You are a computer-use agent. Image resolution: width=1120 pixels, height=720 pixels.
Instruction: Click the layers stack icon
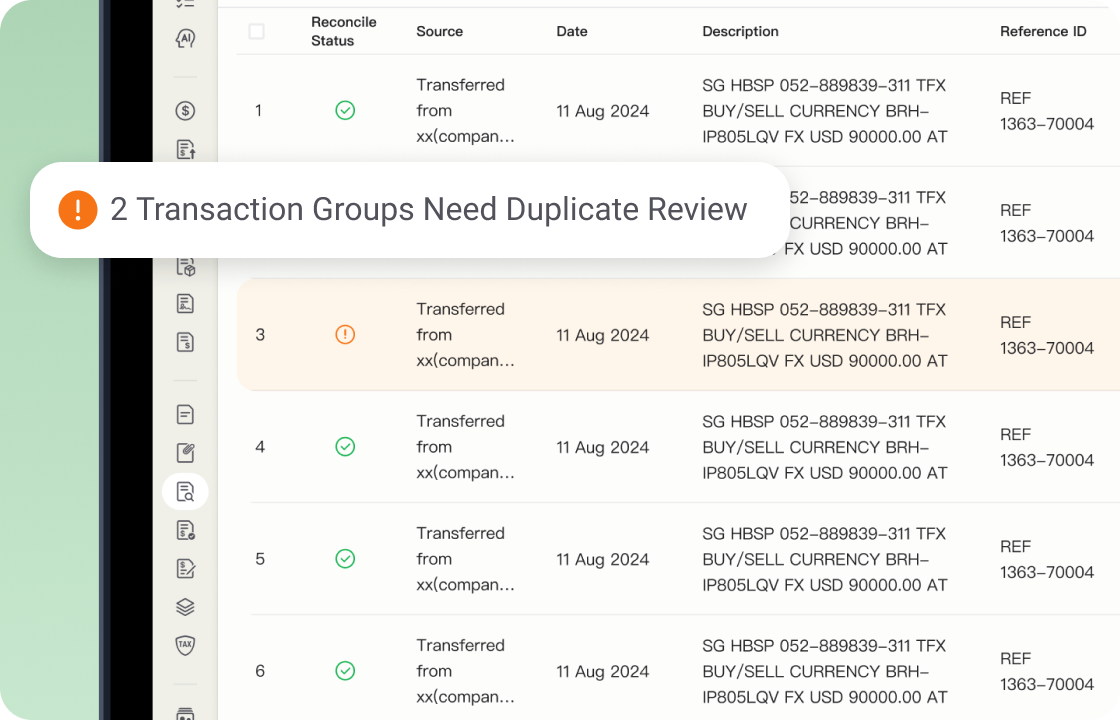pyautogui.click(x=185, y=606)
